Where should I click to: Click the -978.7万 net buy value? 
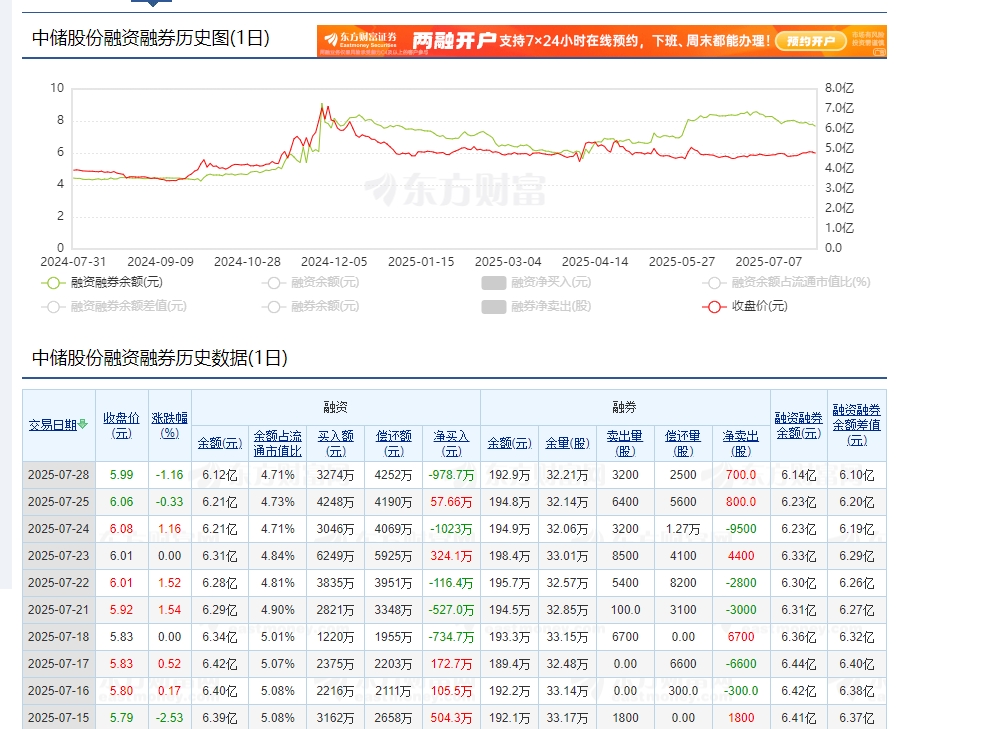(451, 475)
